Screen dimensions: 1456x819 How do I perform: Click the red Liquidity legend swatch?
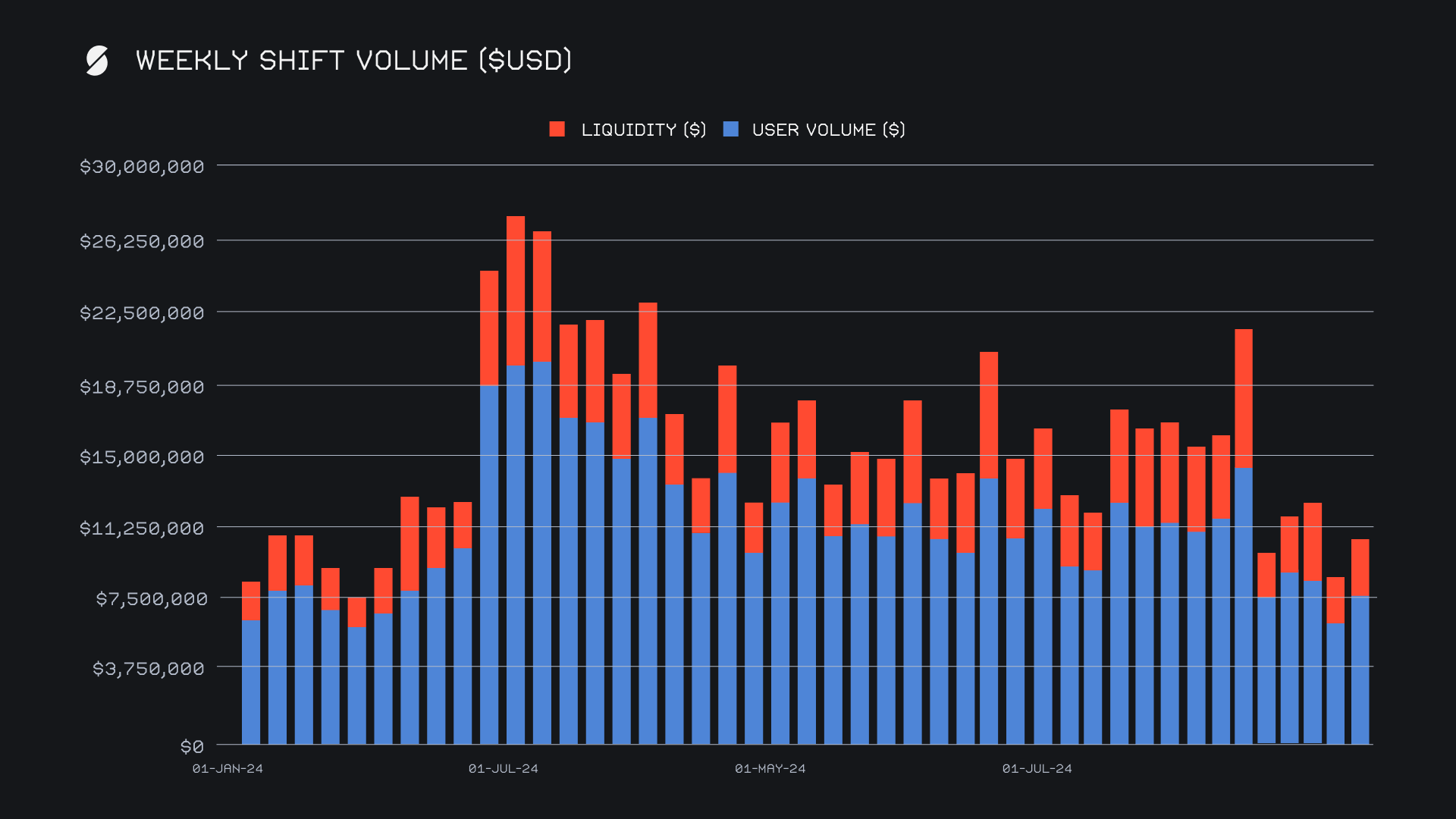pyautogui.click(x=557, y=129)
